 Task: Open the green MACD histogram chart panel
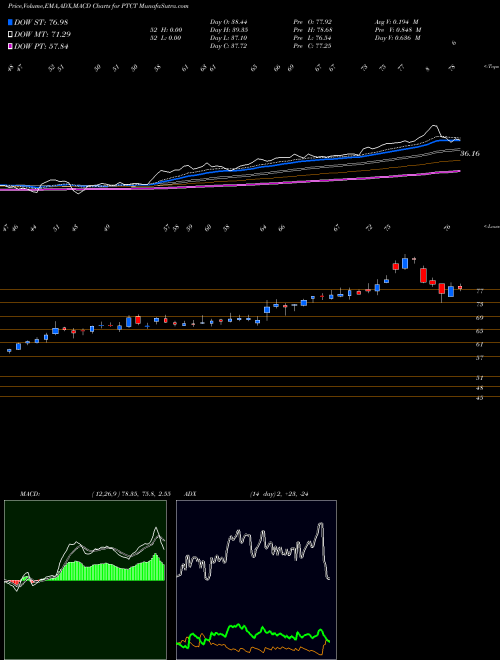pyautogui.click(x=85, y=580)
